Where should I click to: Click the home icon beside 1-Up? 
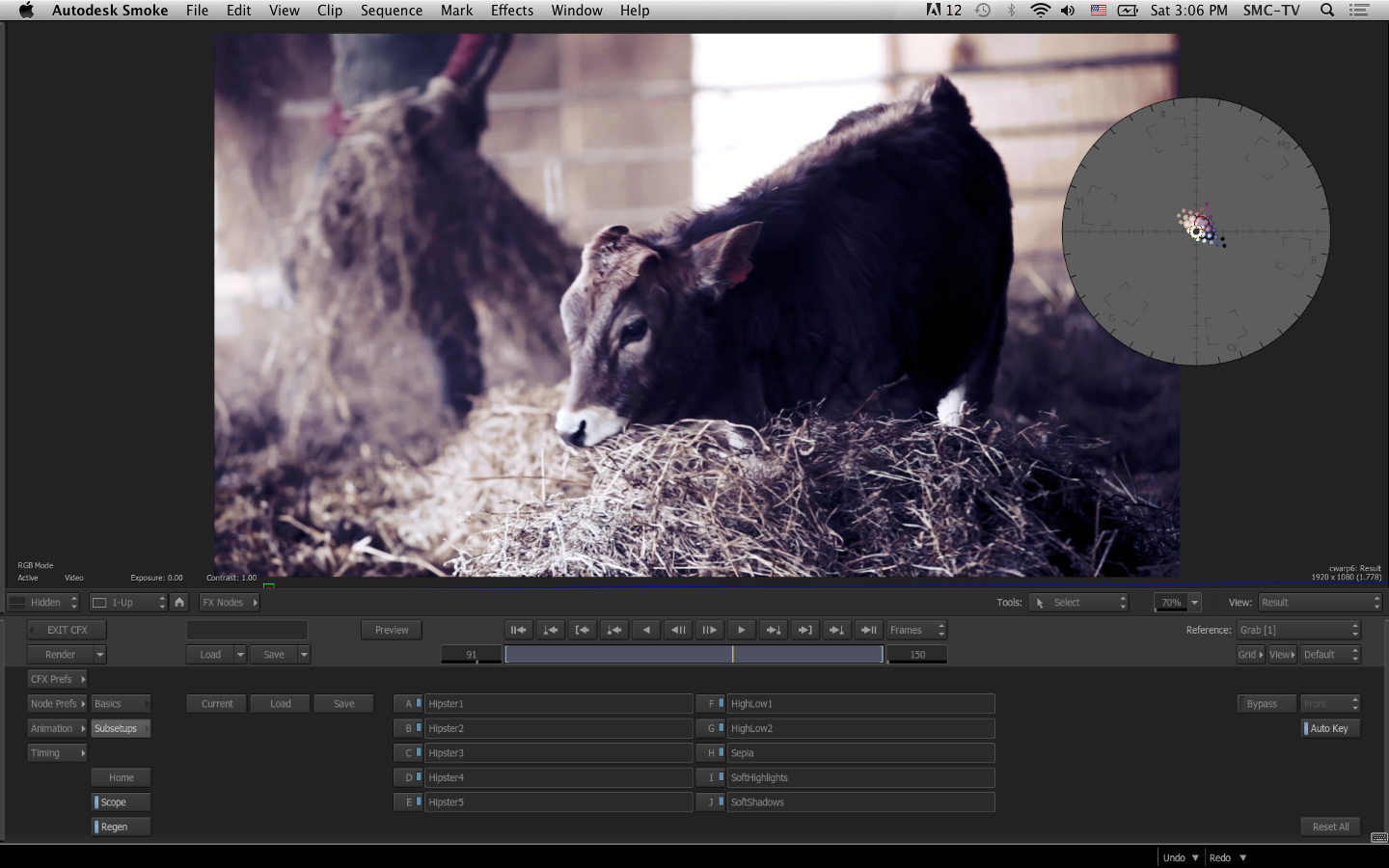(x=179, y=602)
